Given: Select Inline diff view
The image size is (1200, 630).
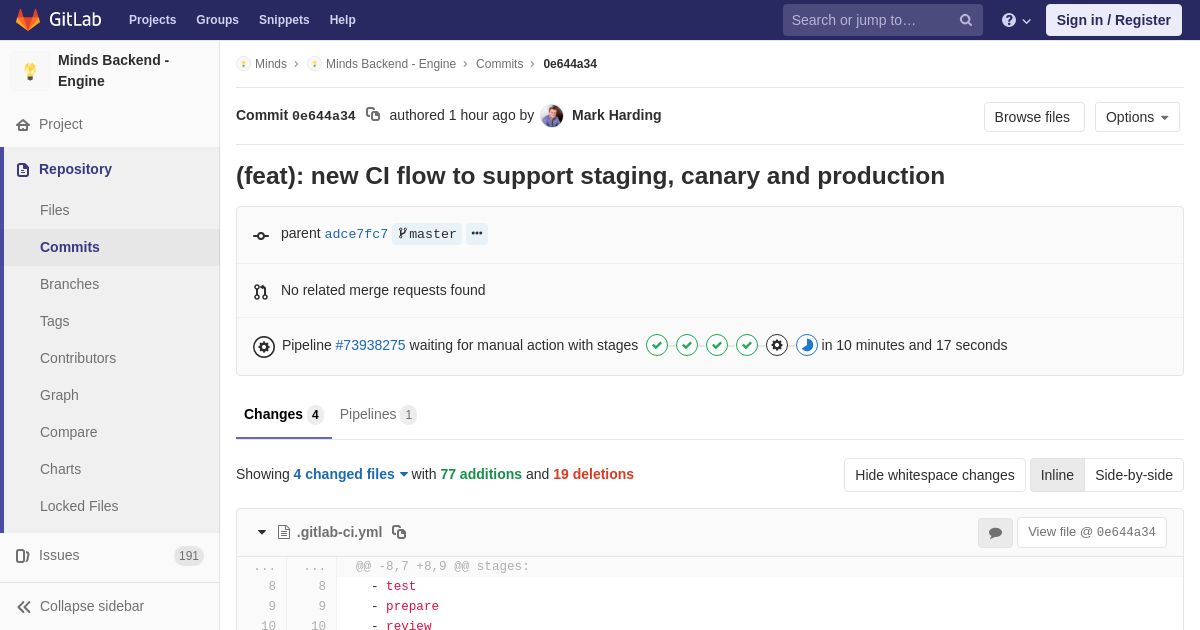Looking at the screenshot, I should (x=1057, y=475).
